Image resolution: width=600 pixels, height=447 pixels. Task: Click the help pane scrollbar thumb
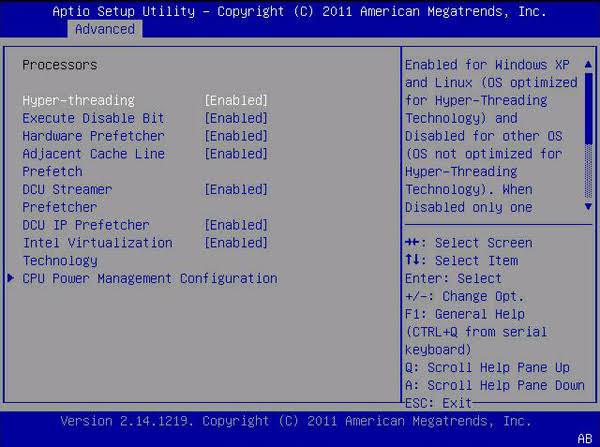(589, 109)
